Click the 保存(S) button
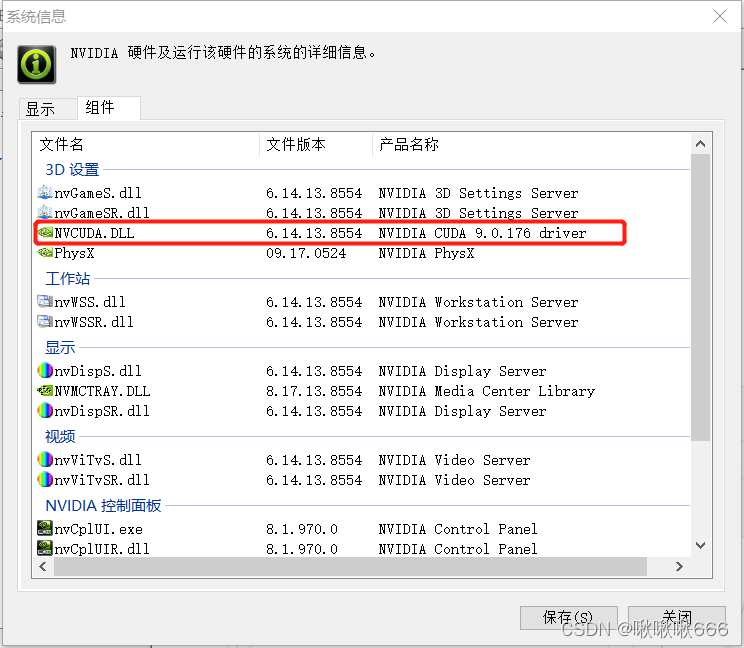744x648 pixels. pyautogui.click(x=568, y=617)
